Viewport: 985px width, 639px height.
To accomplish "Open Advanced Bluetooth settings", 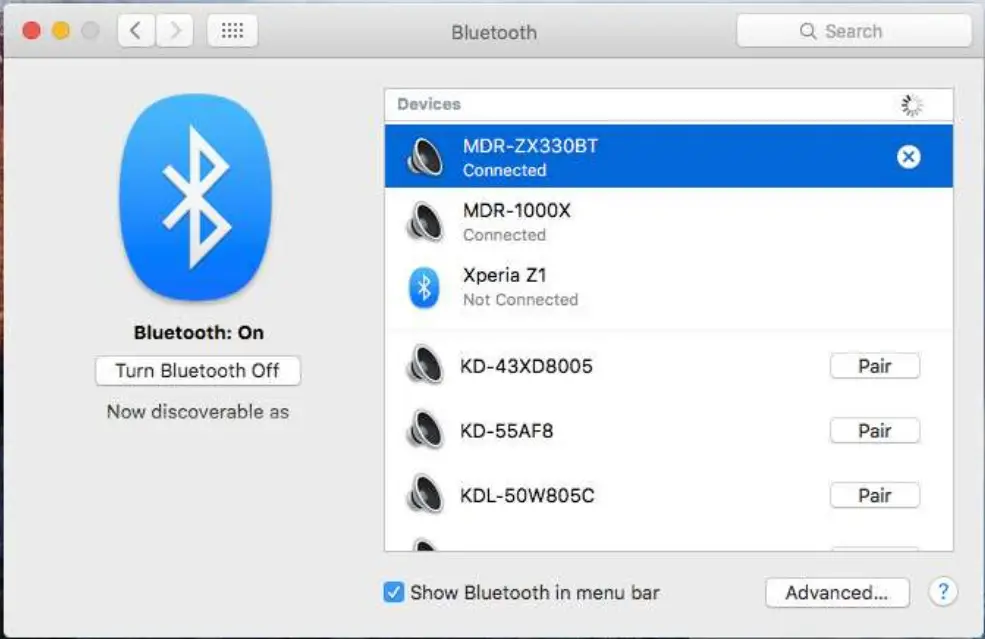I will [x=836, y=592].
